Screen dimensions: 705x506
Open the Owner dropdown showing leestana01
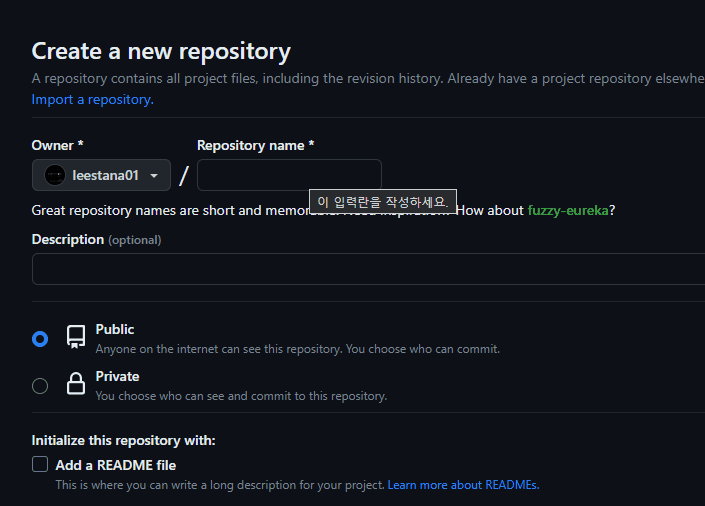coord(101,175)
